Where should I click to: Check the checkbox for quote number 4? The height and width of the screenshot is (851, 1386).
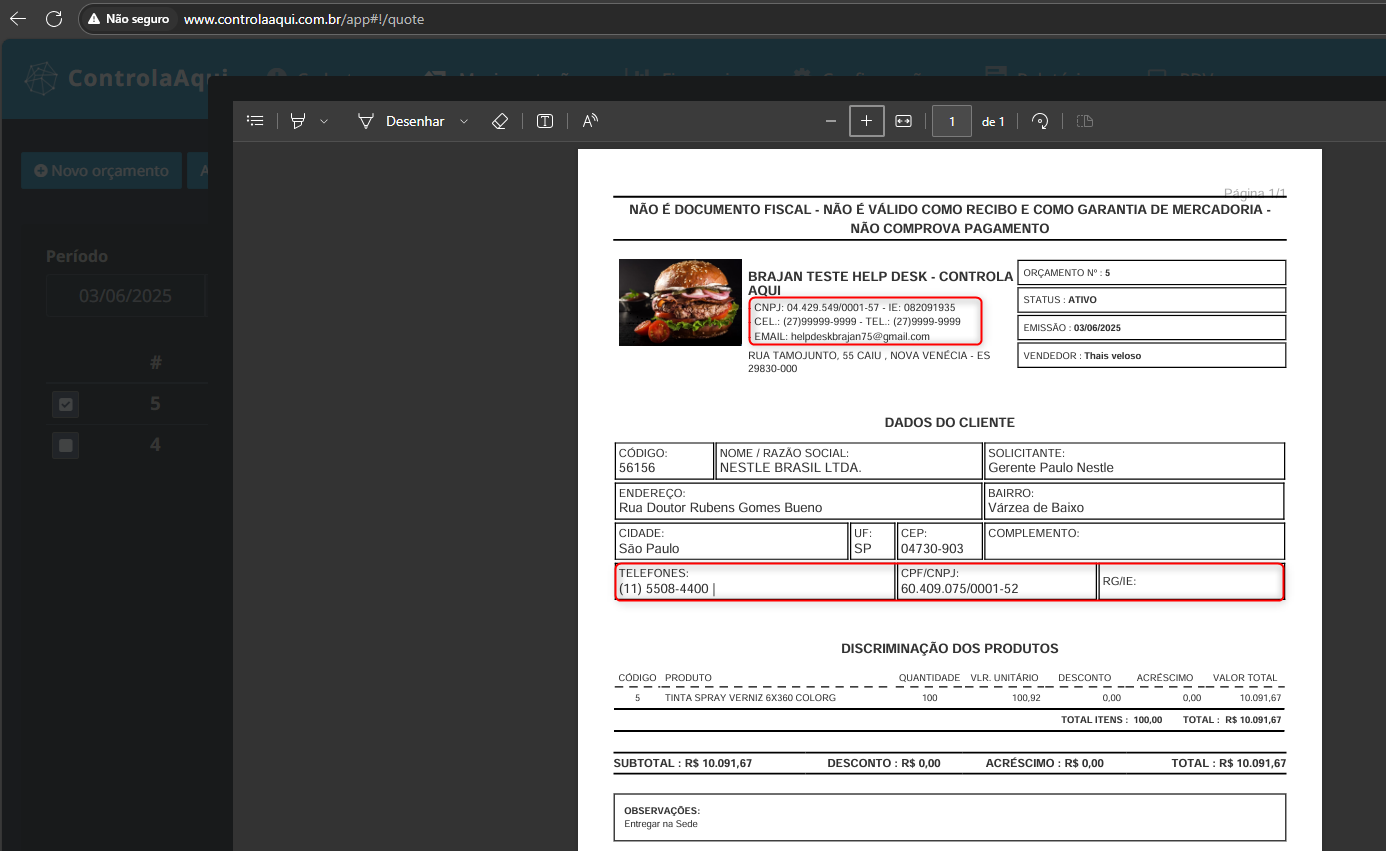pyautogui.click(x=66, y=445)
